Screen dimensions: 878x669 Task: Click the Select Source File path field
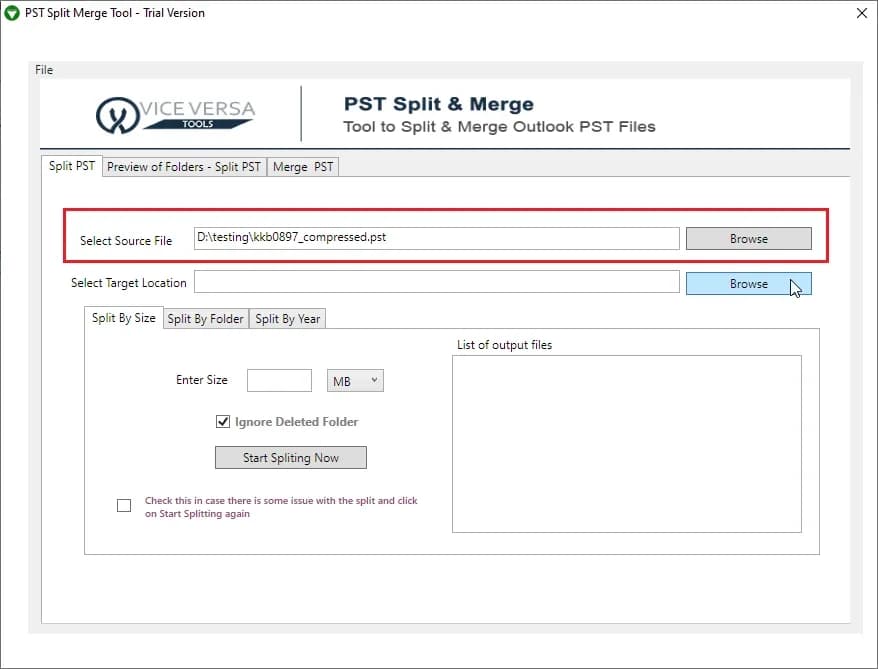[x=437, y=238]
